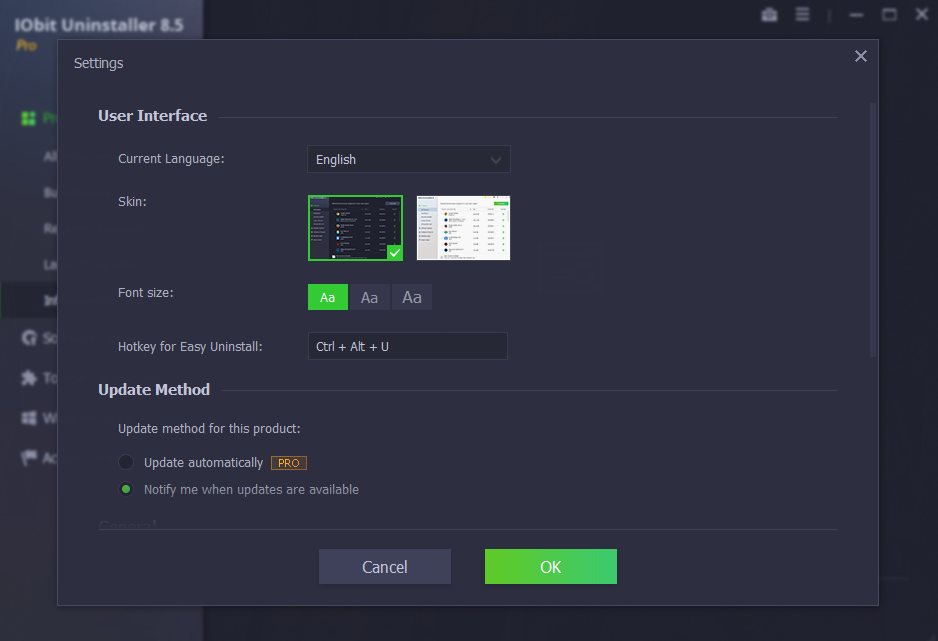Viewport: 938px width, 641px height.
Task: Click the puzzle-piece plugins icon in sidebar
Action: click(29, 378)
